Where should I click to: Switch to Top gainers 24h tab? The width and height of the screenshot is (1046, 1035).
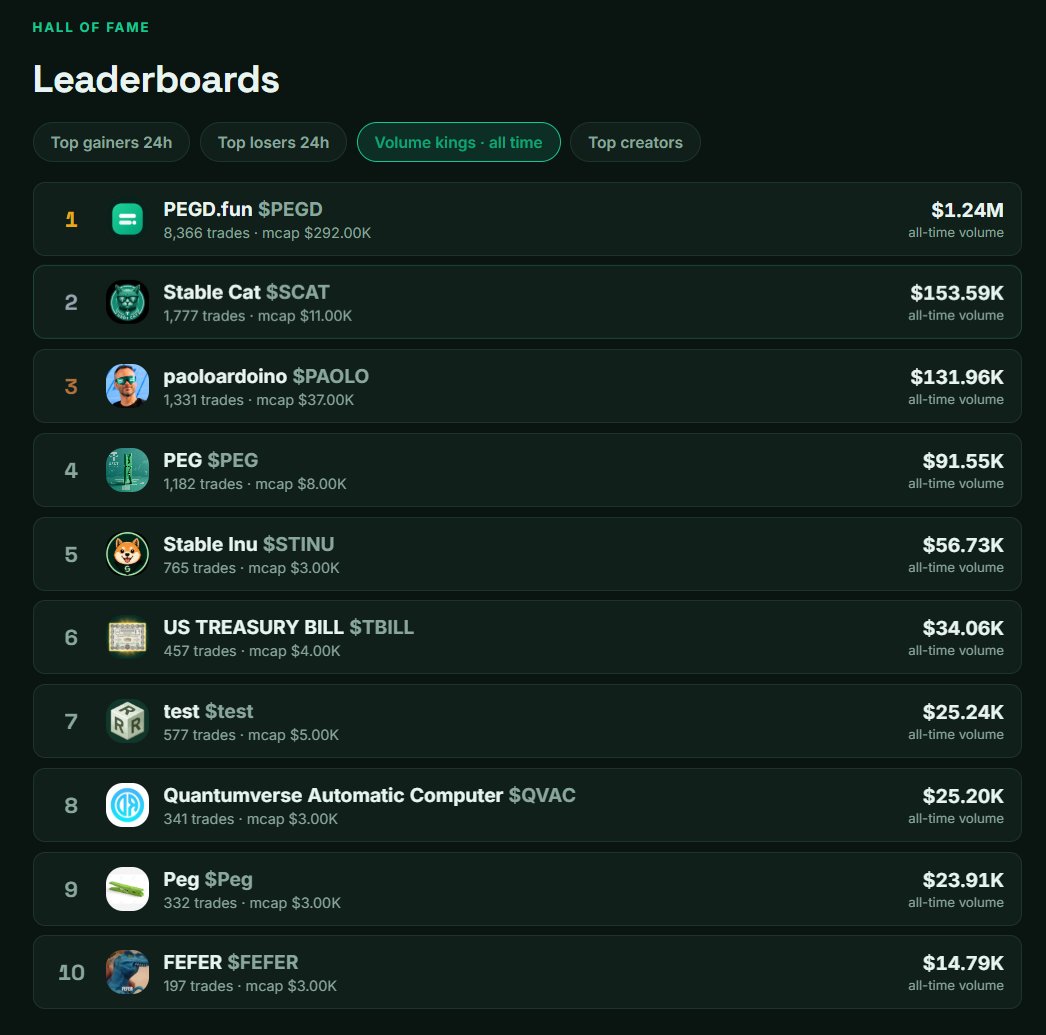click(x=111, y=142)
